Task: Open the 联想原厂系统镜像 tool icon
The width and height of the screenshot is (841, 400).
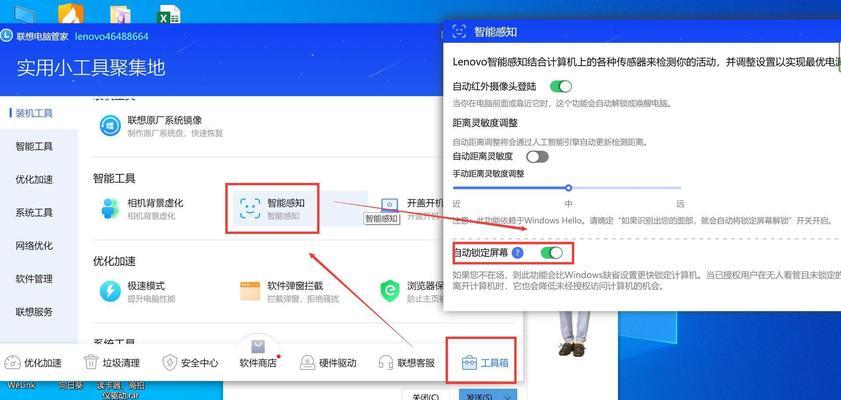Action: [110, 126]
